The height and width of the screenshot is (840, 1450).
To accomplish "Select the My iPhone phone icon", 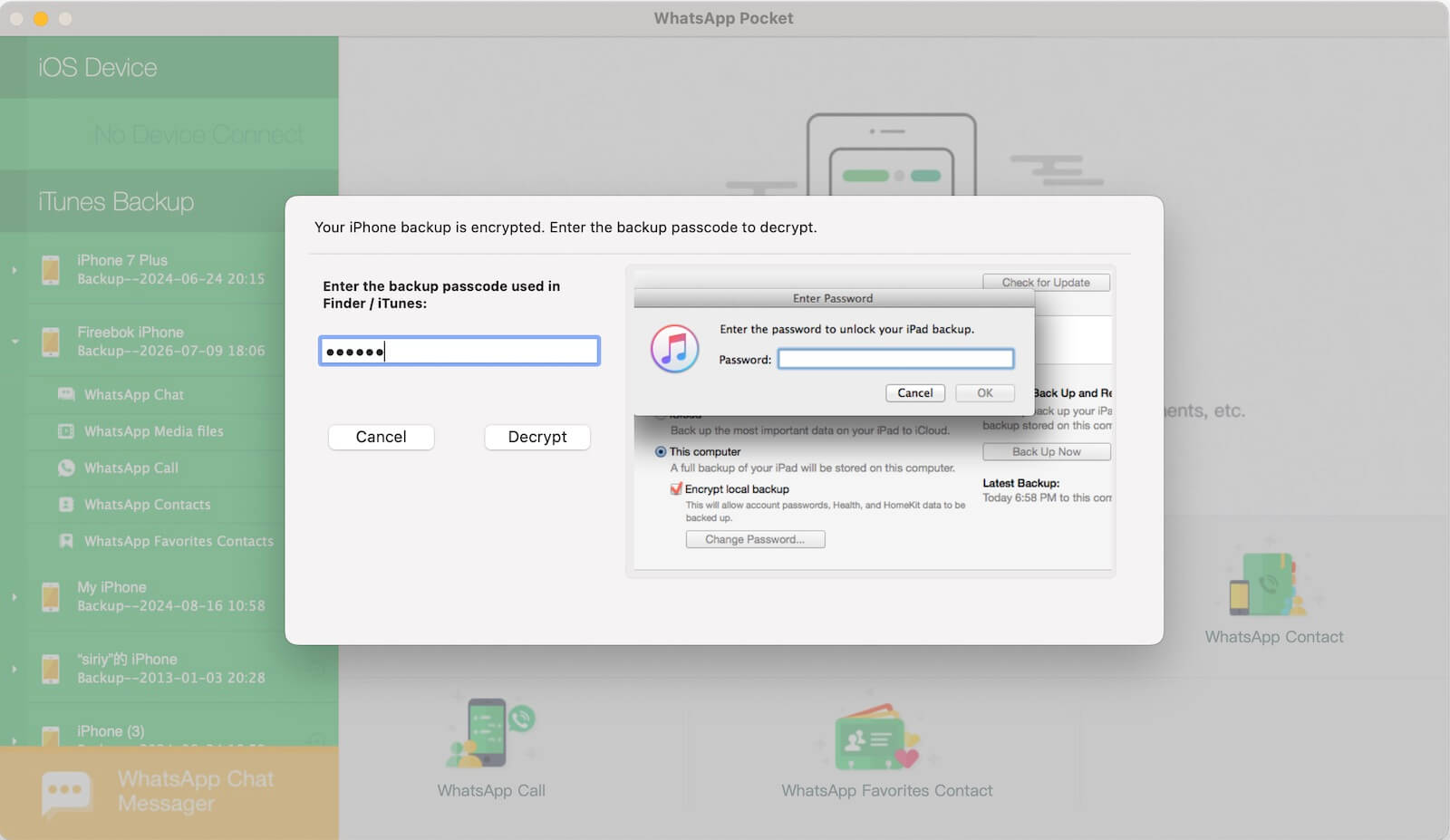I will [51, 597].
